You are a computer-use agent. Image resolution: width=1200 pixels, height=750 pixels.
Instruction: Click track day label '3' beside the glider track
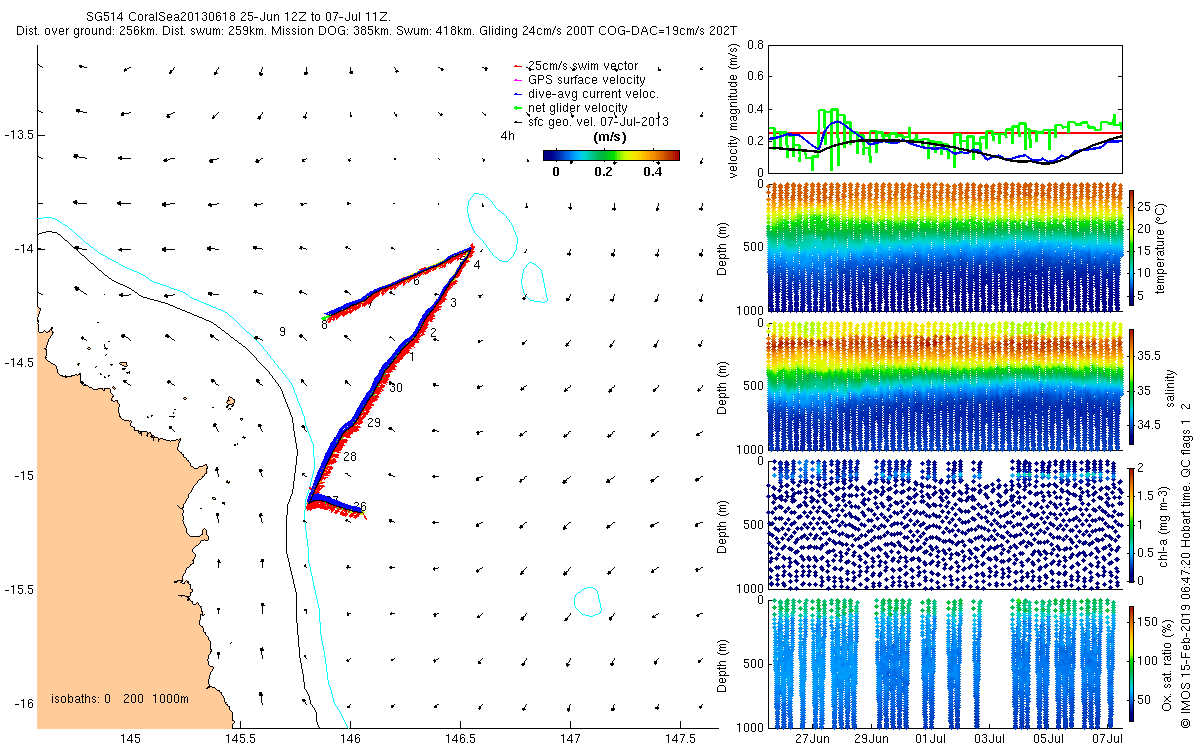coord(453,303)
